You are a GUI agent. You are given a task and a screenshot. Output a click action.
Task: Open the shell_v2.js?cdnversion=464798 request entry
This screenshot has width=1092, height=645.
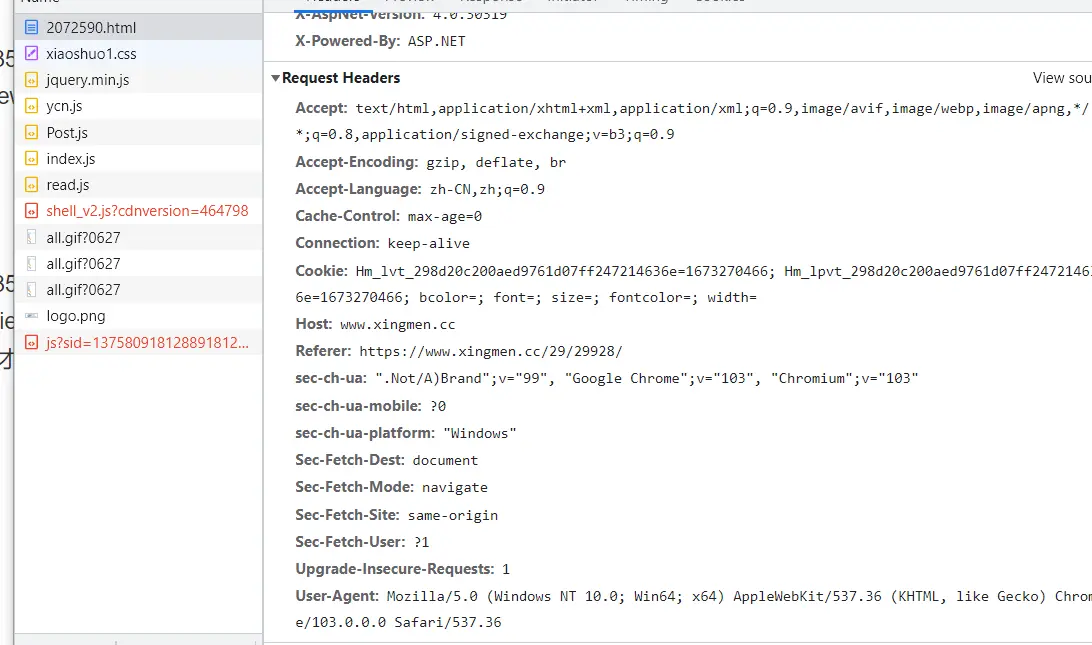[147, 211]
